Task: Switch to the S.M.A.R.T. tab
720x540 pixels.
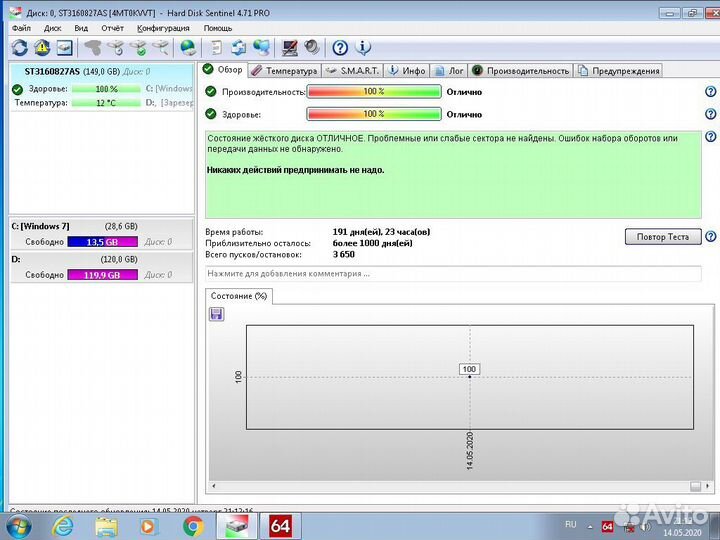Action: pyautogui.click(x=352, y=71)
